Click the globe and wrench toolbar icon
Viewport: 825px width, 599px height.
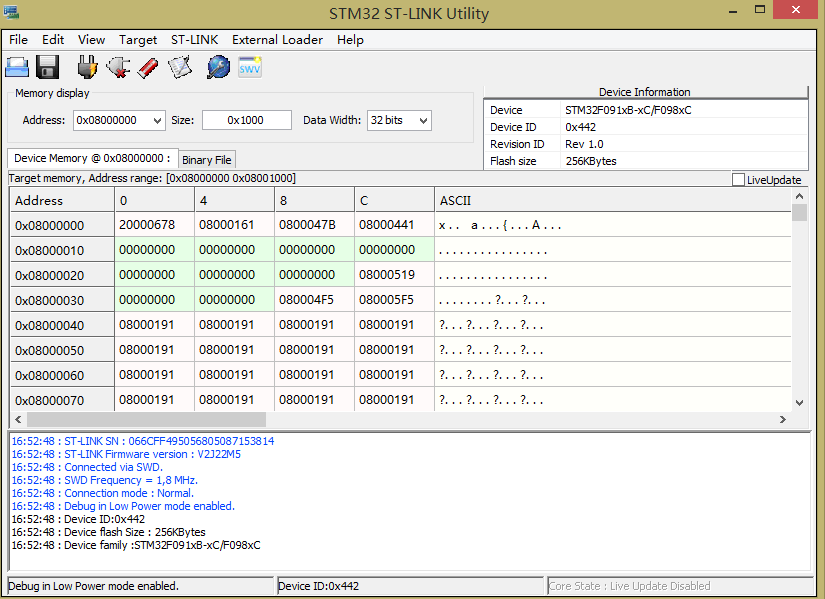[x=218, y=67]
